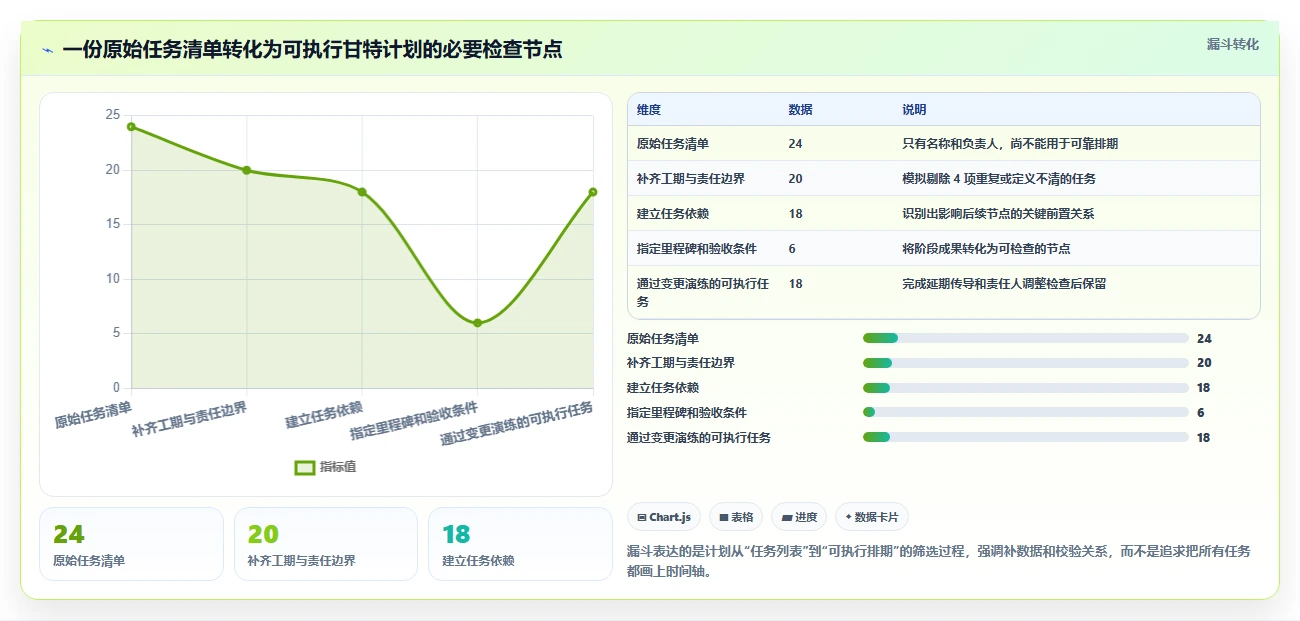The image size is (1300, 621).
Task: Click the x-axis label 建立任务依赖
Action: (x=324, y=414)
